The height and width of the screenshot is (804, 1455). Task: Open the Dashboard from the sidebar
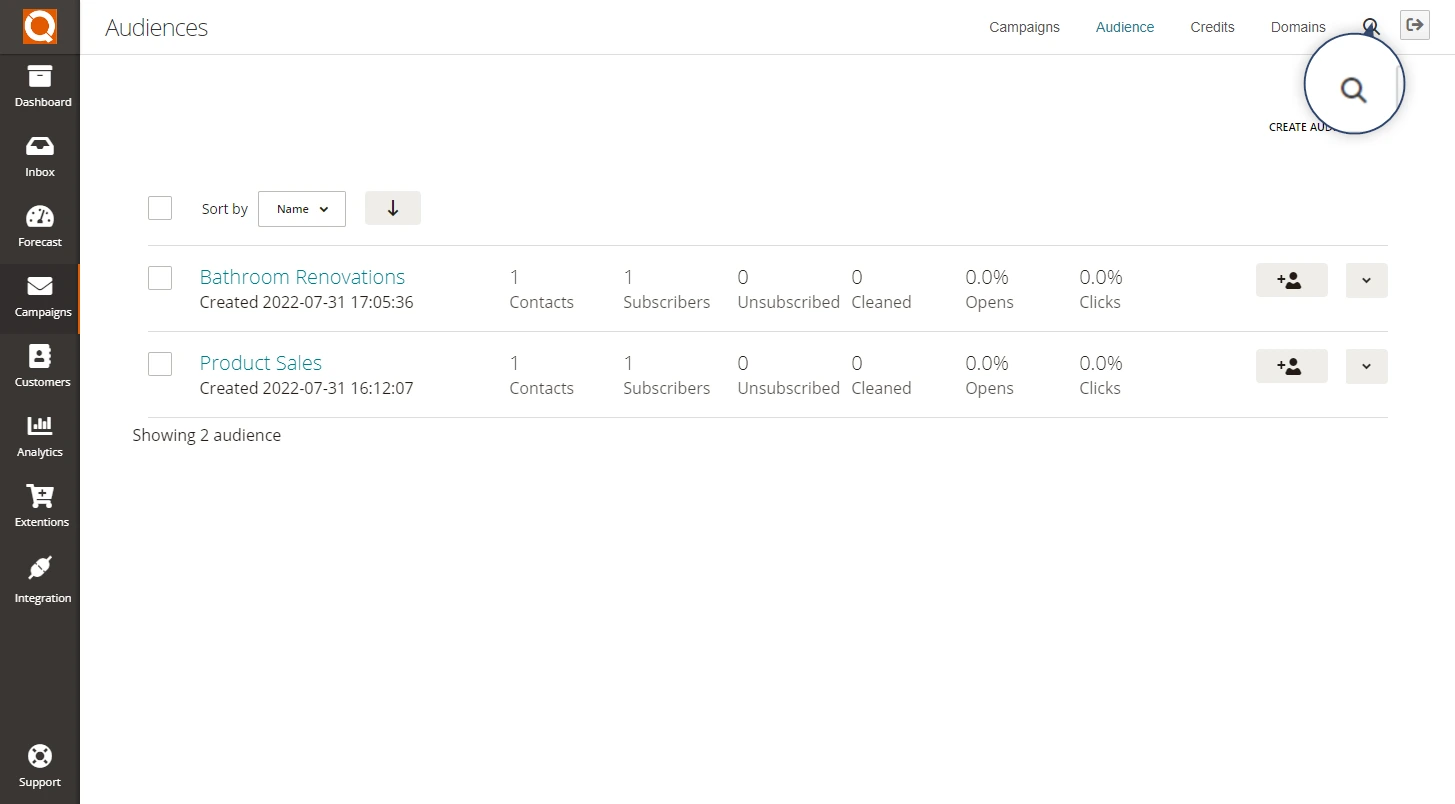40,87
